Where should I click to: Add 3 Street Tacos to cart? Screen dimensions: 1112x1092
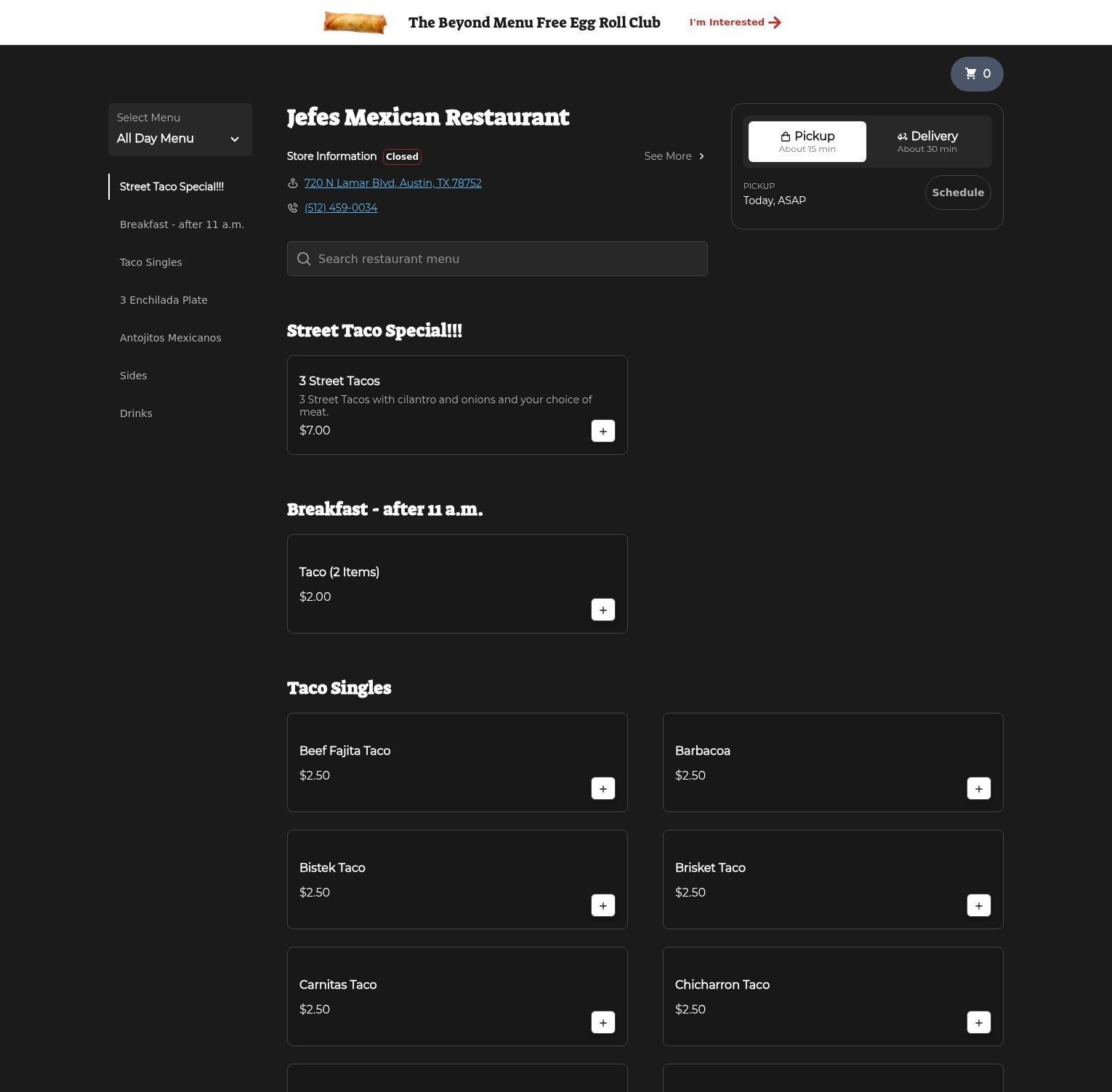[x=603, y=431]
